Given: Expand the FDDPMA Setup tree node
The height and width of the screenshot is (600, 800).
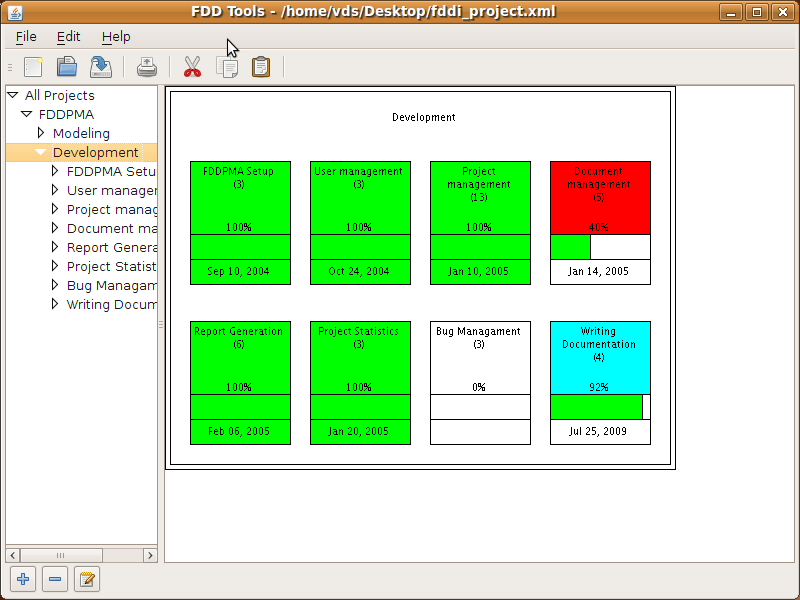Looking at the screenshot, I should [x=55, y=171].
